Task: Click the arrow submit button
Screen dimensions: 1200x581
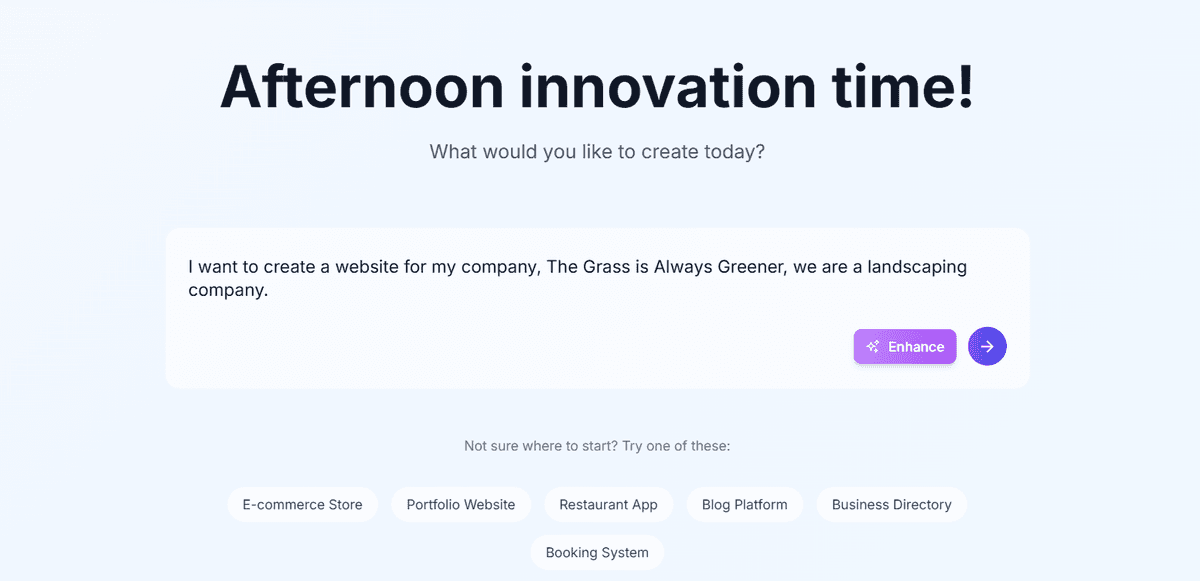Action: pyautogui.click(x=987, y=346)
